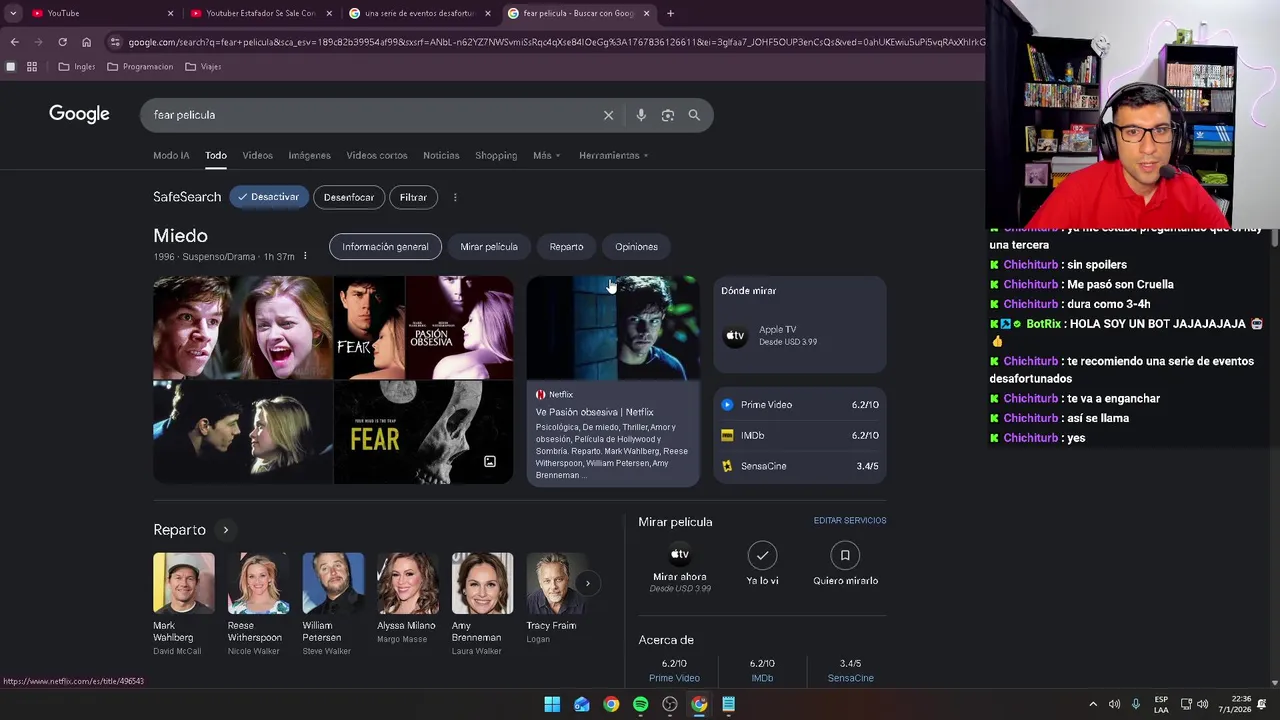Image resolution: width=1280 pixels, height=720 pixels.
Task: Open Alyssa Milano cast photo
Action: coord(407,583)
